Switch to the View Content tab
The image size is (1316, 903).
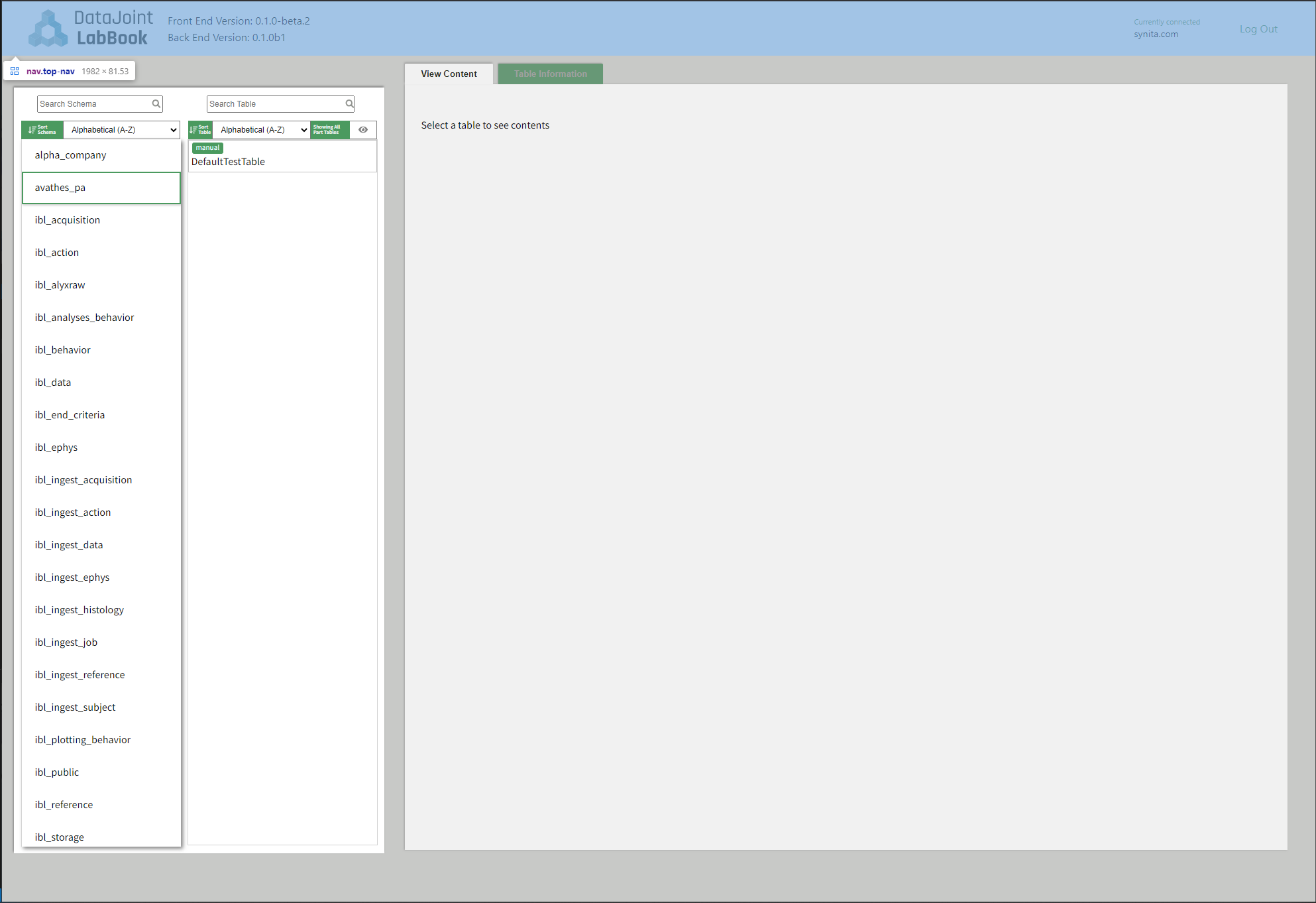pyautogui.click(x=449, y=74)
